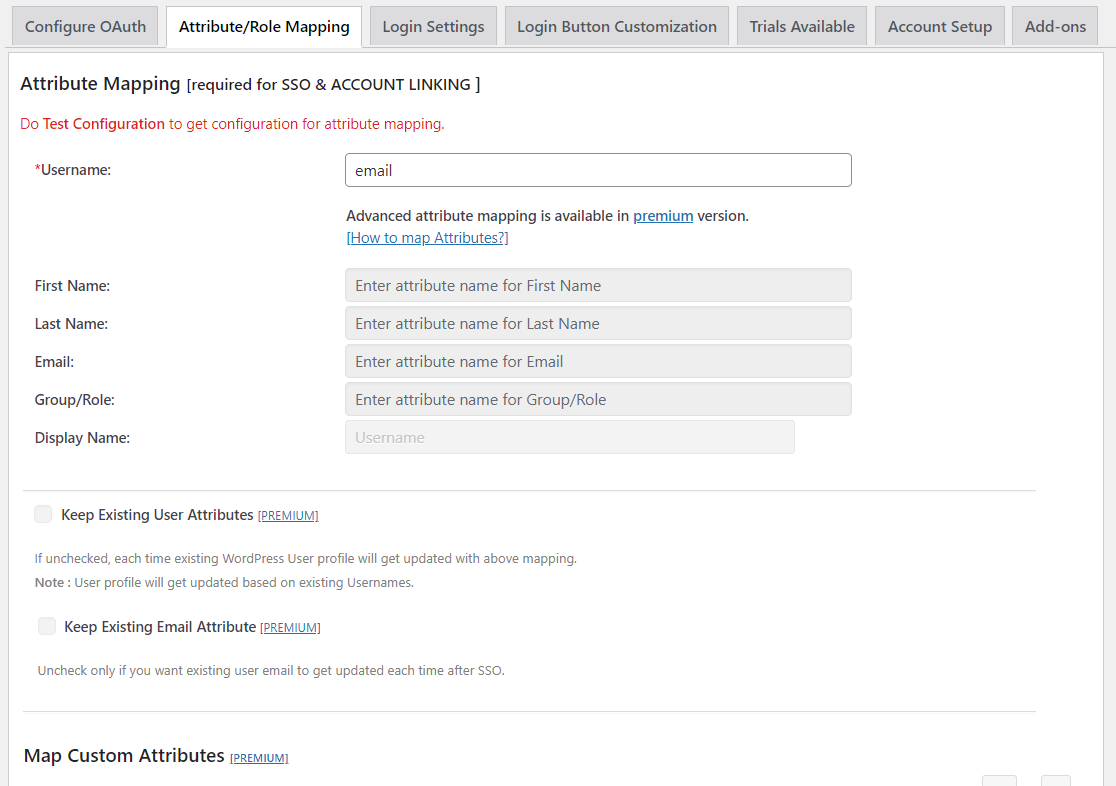Switch to the Account Setup tab

coord(939,26)
